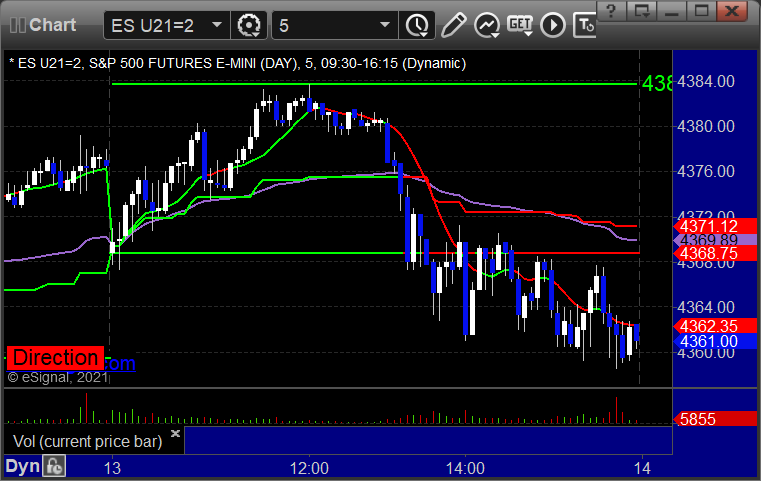The height and width of the screenshot is (481, 761).
Task: Open the blue .com link
Action: click(119, 363)
